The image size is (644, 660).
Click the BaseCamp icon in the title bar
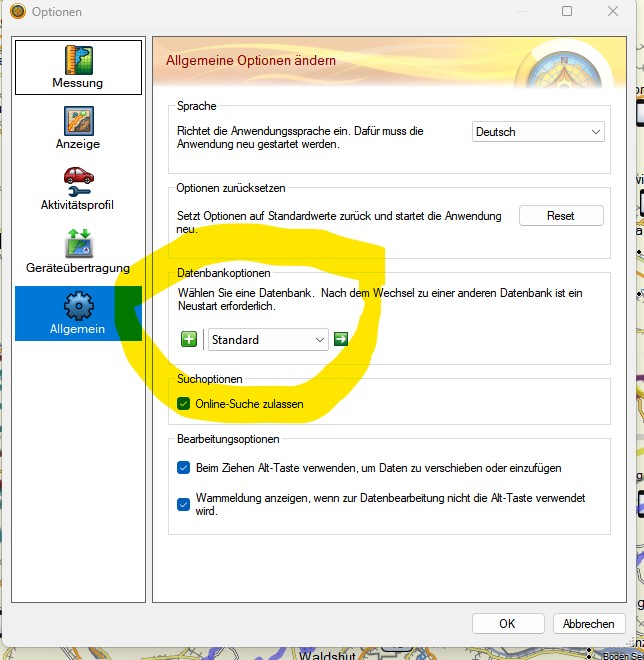pos(18,11)
